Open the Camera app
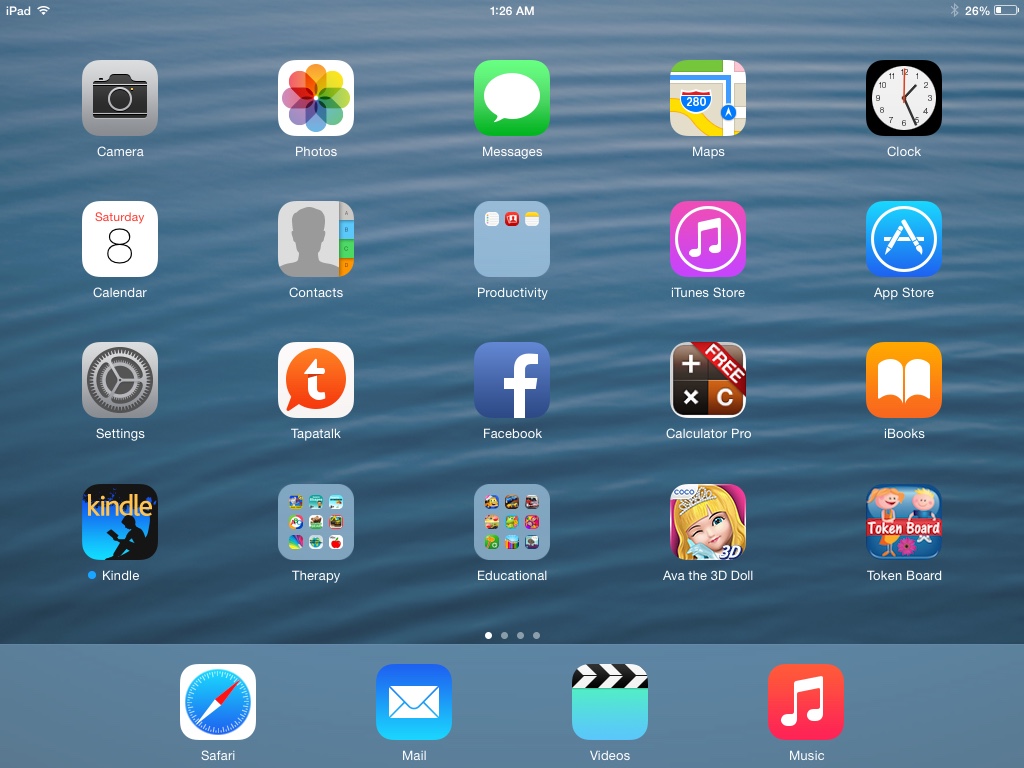This screenshot has height=768, width=1024. pyautogui.click(x=120, y=98)
